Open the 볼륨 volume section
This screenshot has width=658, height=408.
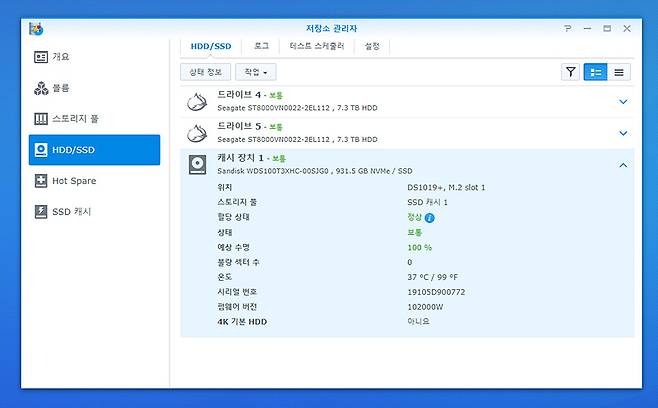point(51,88)
